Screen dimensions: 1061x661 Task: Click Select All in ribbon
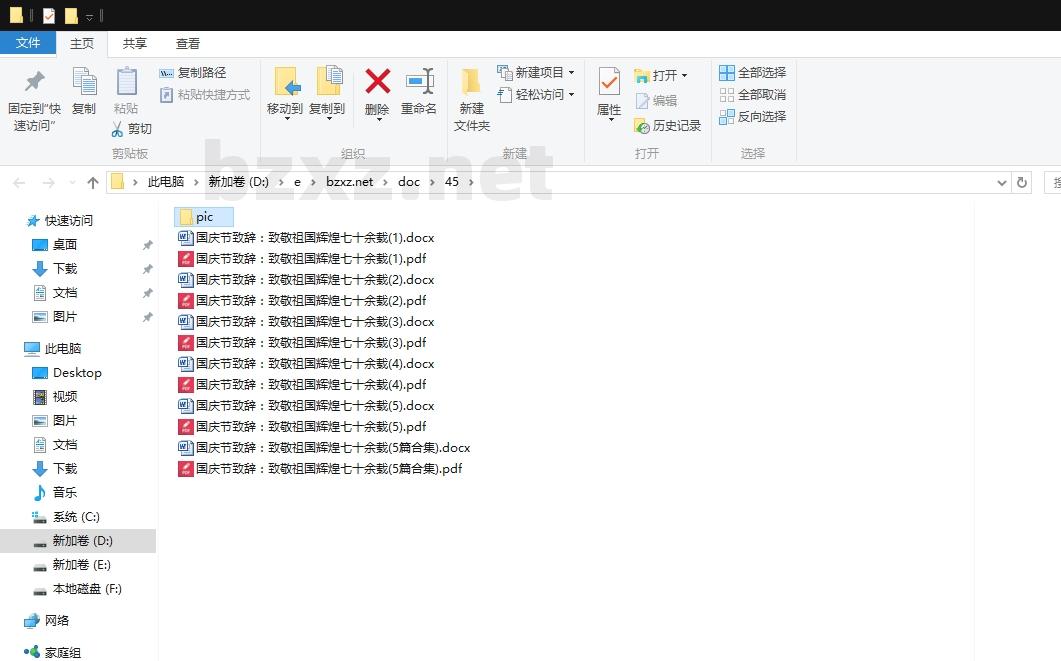click(x=752, y=73)
